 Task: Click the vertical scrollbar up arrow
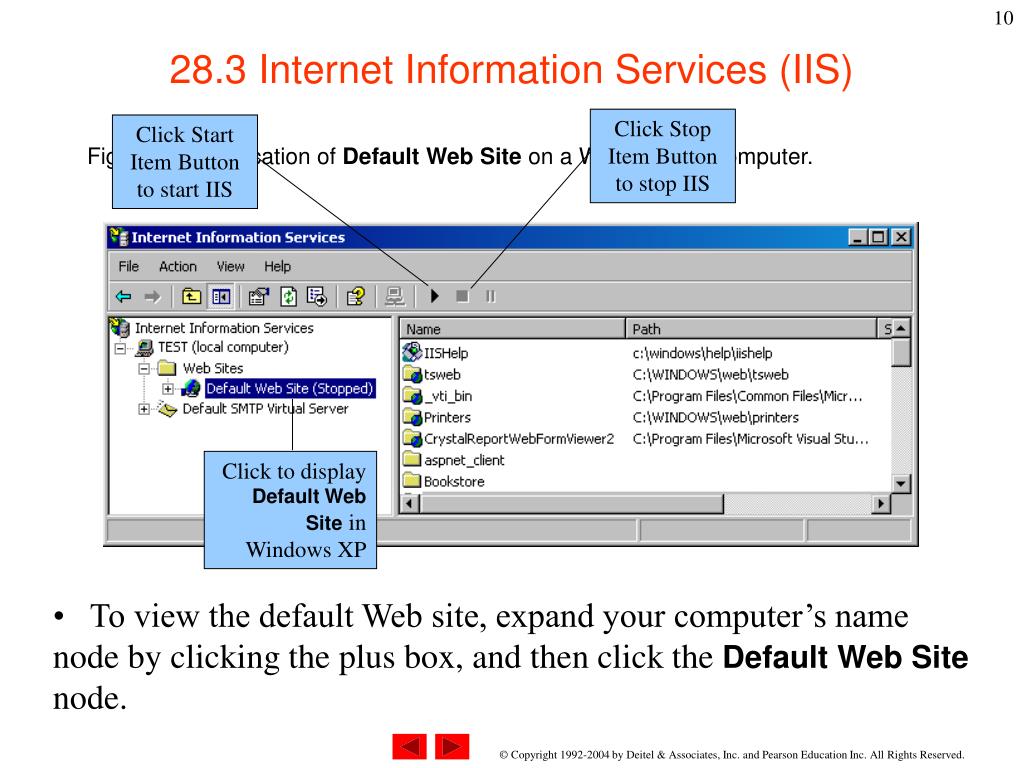[901, 328]
